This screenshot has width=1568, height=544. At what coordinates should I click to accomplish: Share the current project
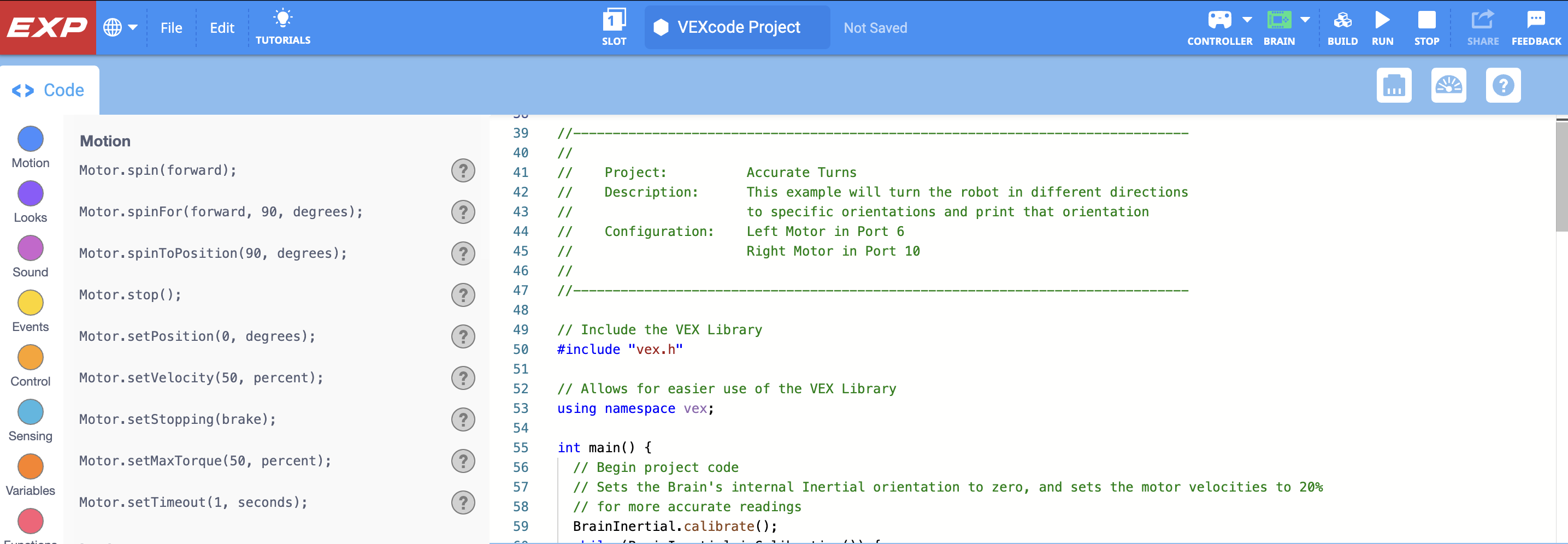[1483, 26]
